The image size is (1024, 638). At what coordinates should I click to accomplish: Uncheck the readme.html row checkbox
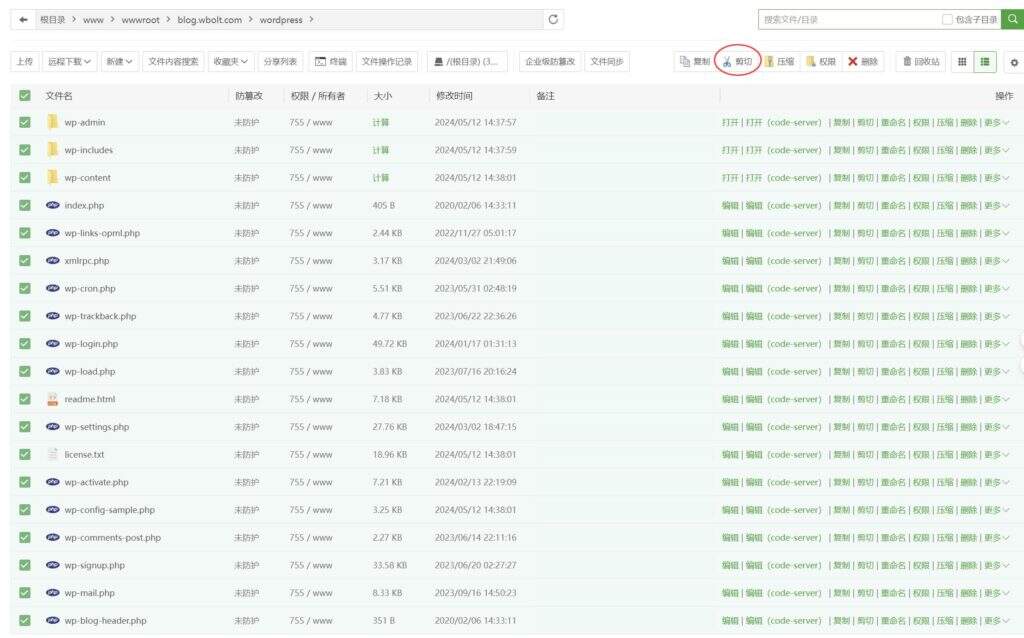(x=25, y=399)
